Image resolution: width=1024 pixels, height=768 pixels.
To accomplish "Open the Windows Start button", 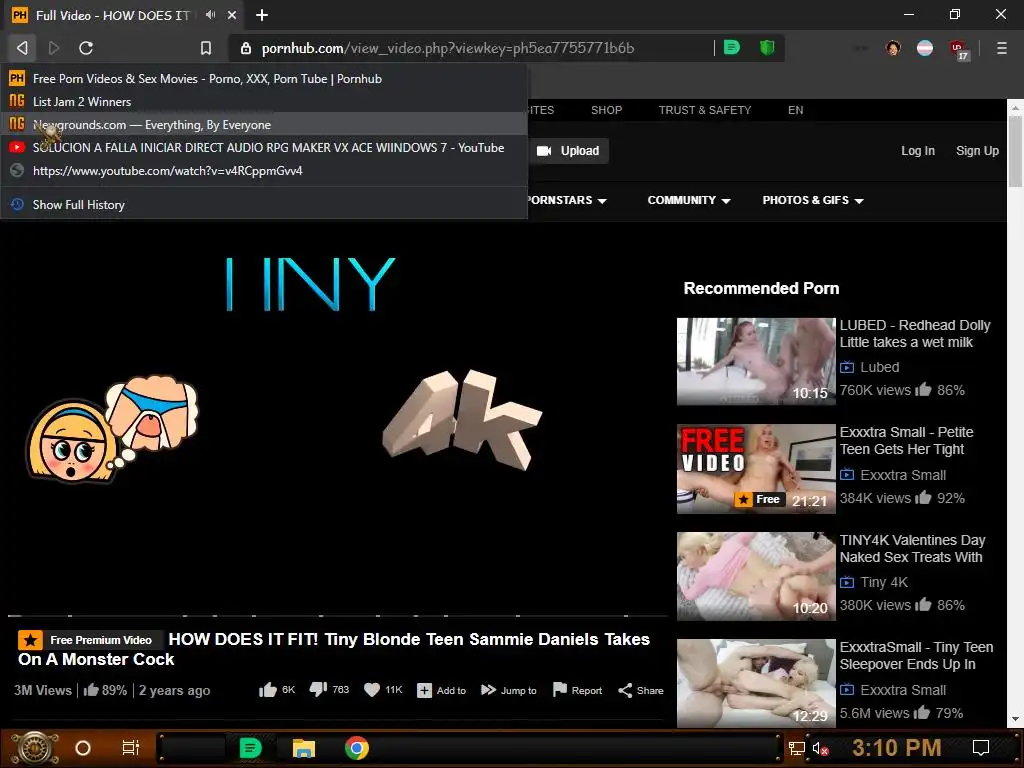I will coord(33,748).
